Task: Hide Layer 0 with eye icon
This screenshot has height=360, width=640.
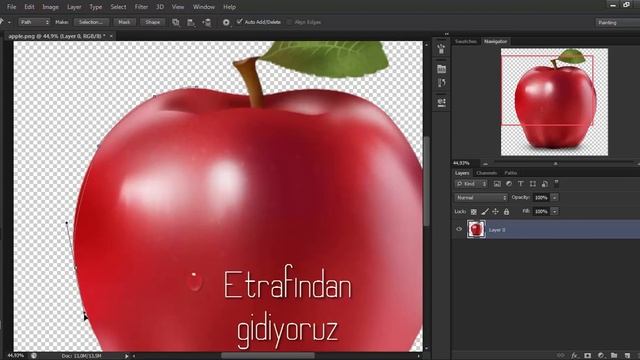Action: coord(459,229)
